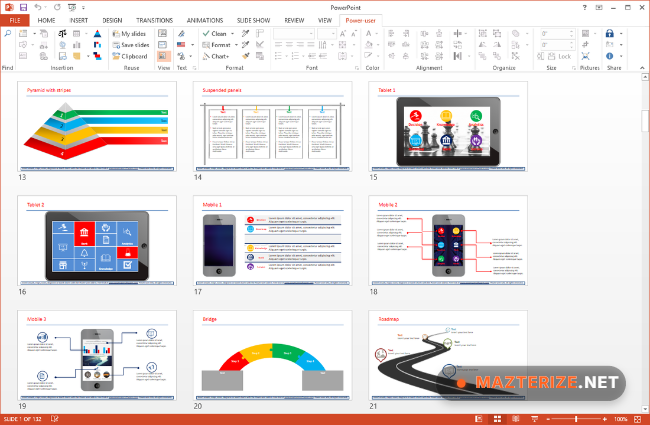
Task: Select the Slide Sorter view button
Action: point(497,419)
